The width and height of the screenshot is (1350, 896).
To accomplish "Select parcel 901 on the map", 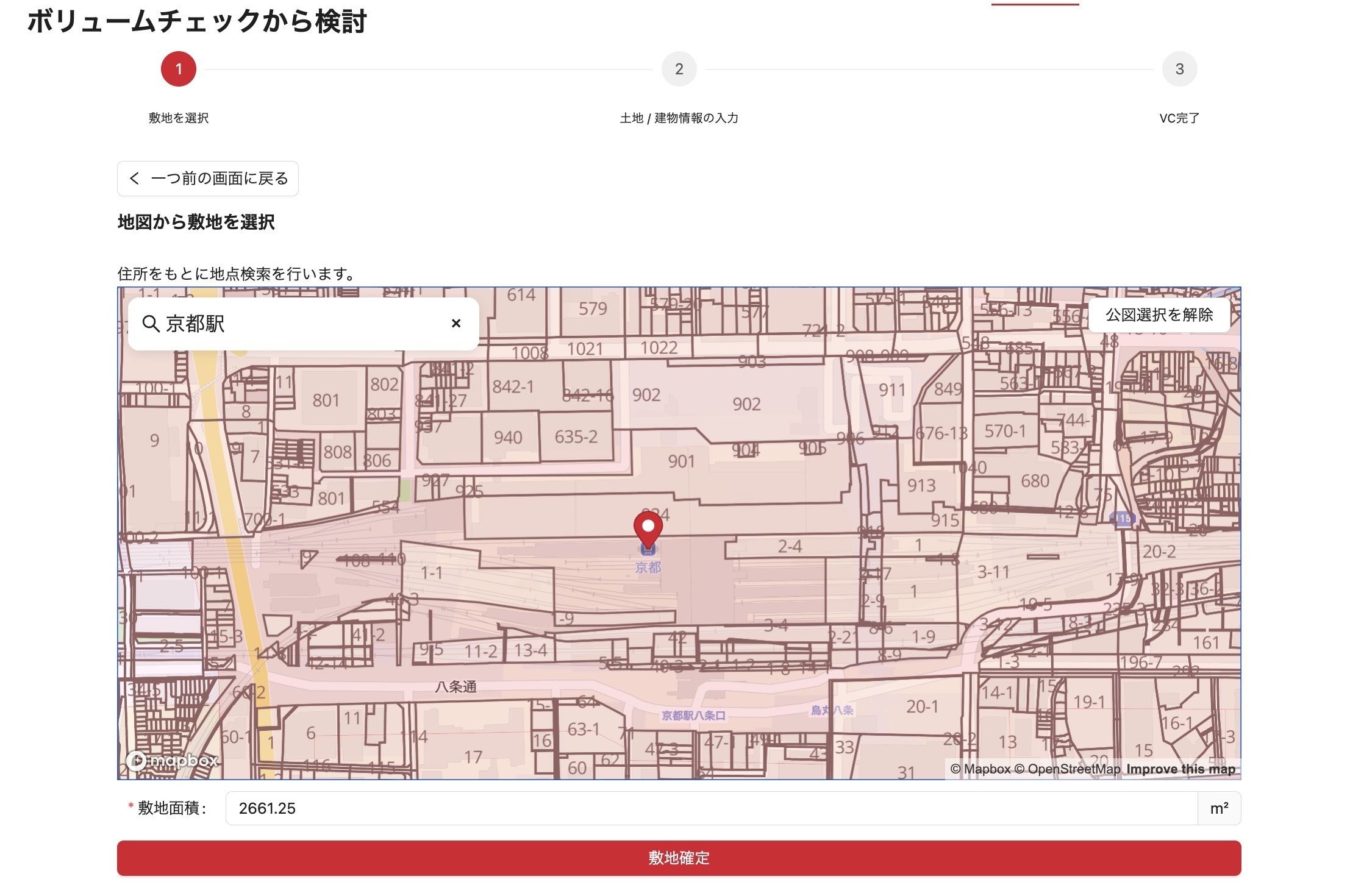I will click(x=680, y=462).
